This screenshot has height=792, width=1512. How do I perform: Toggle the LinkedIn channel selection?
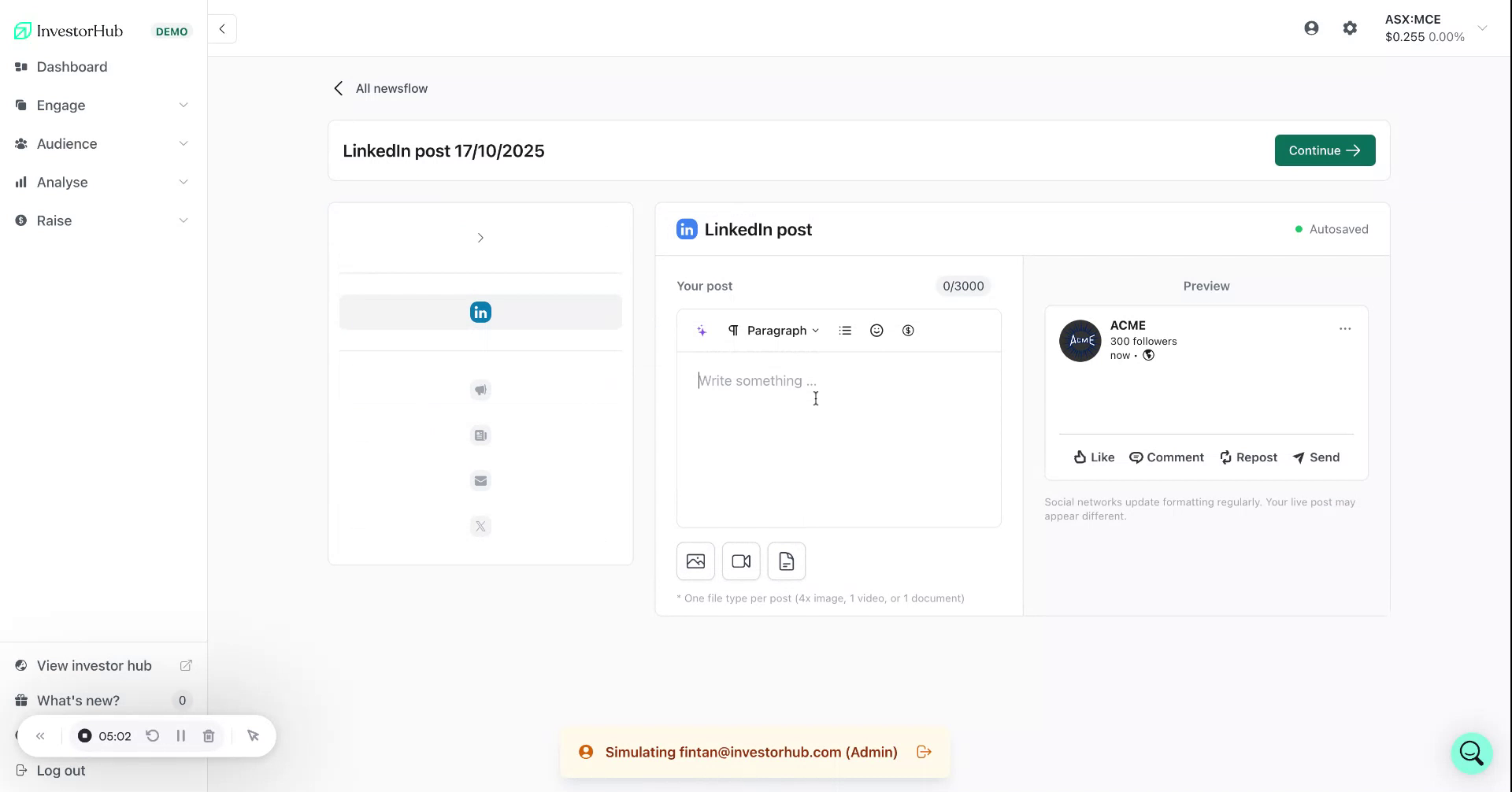[x=480, y=311]
